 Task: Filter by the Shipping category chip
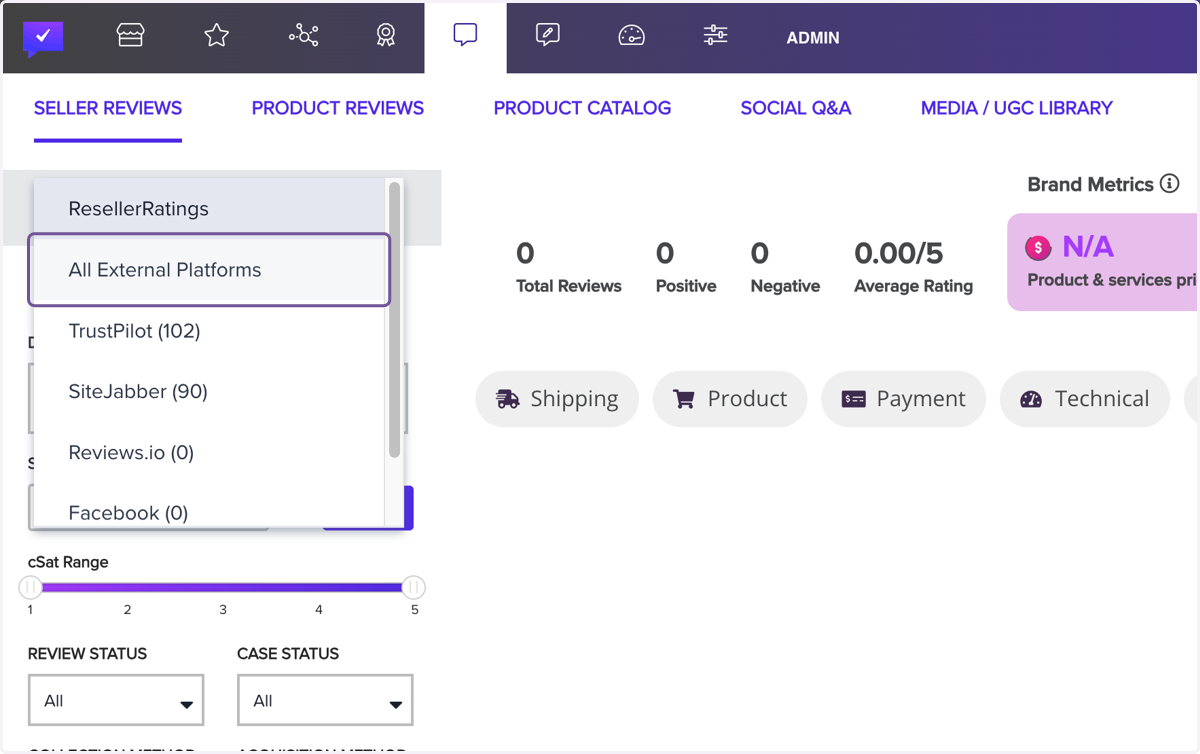coord(557,399)
